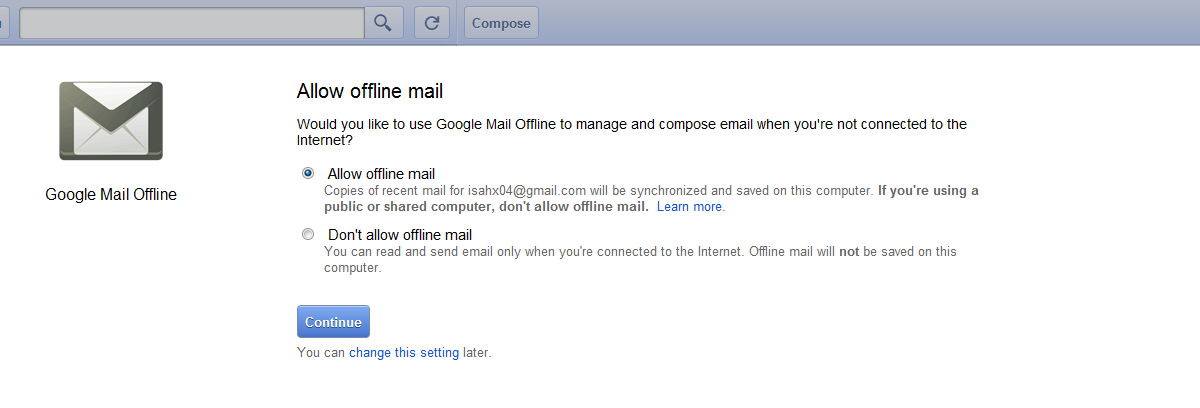This screenshot has width=1200, height=408.
Task: Click the refresh arrow icon
Action: [x=432, y=23]
